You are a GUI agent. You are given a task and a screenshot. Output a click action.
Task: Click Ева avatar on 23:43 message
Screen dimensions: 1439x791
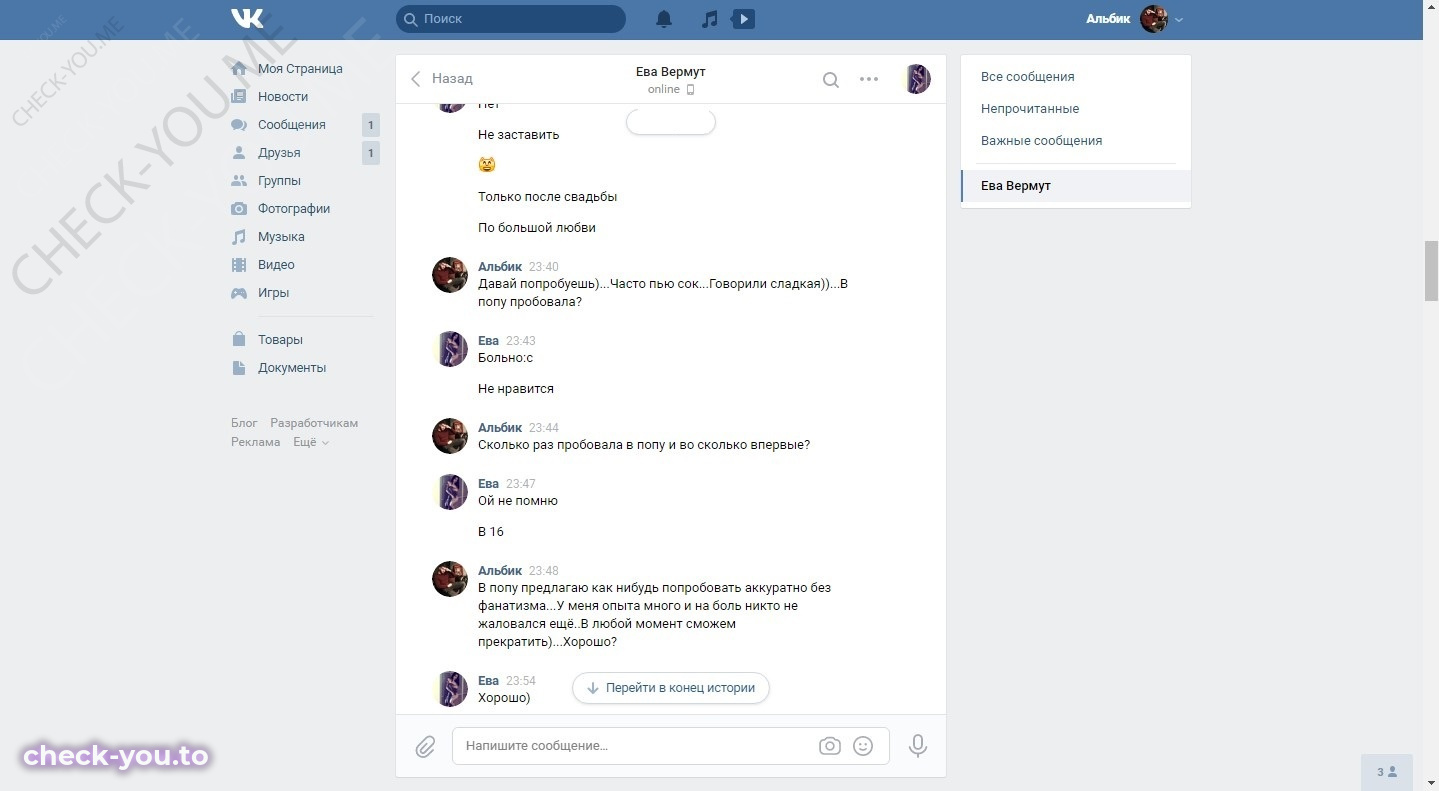(450, 349)
